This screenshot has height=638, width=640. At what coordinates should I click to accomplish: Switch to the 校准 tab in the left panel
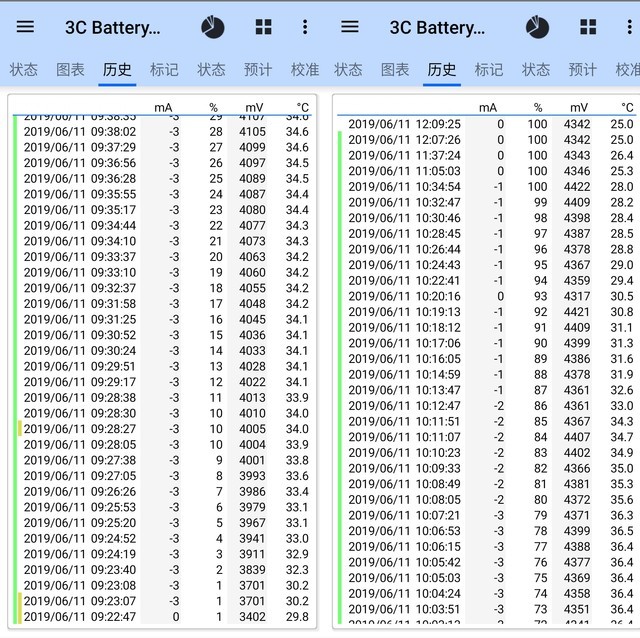(x=304, y=69)
